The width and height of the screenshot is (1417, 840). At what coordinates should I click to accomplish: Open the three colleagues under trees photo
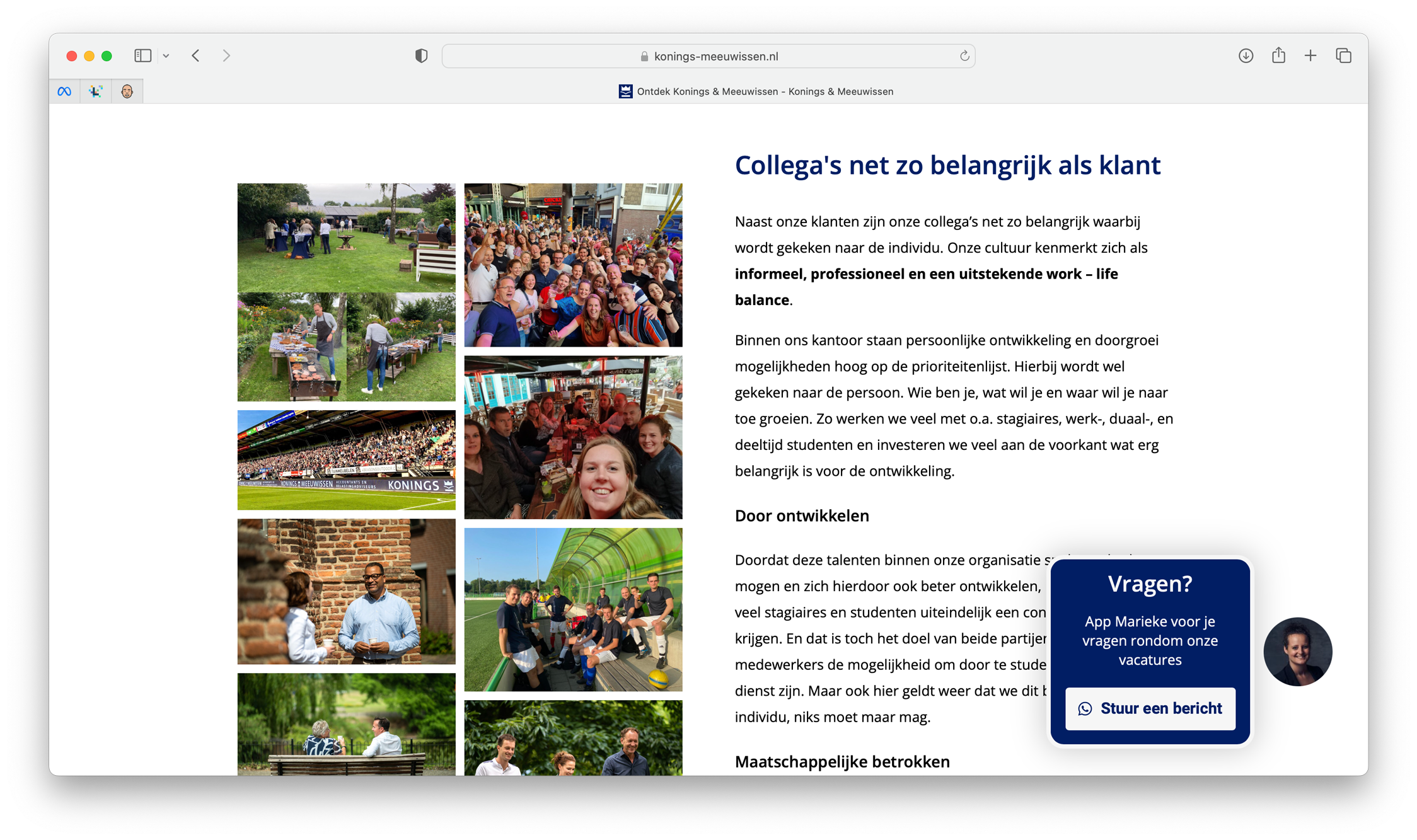pyautogui.click(x=573, y=738)
